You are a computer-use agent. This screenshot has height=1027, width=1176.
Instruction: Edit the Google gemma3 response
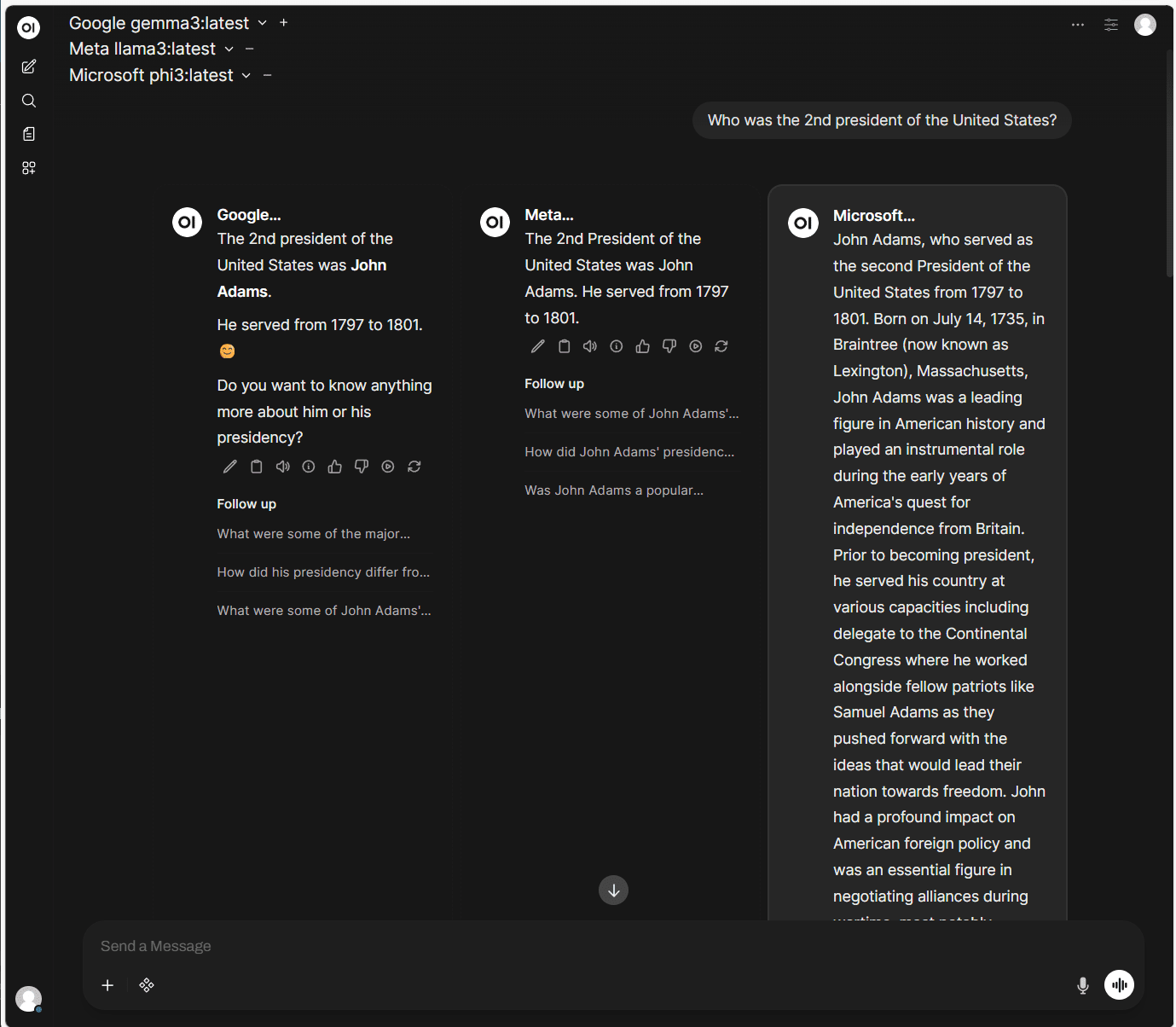(x=230, y=467)
